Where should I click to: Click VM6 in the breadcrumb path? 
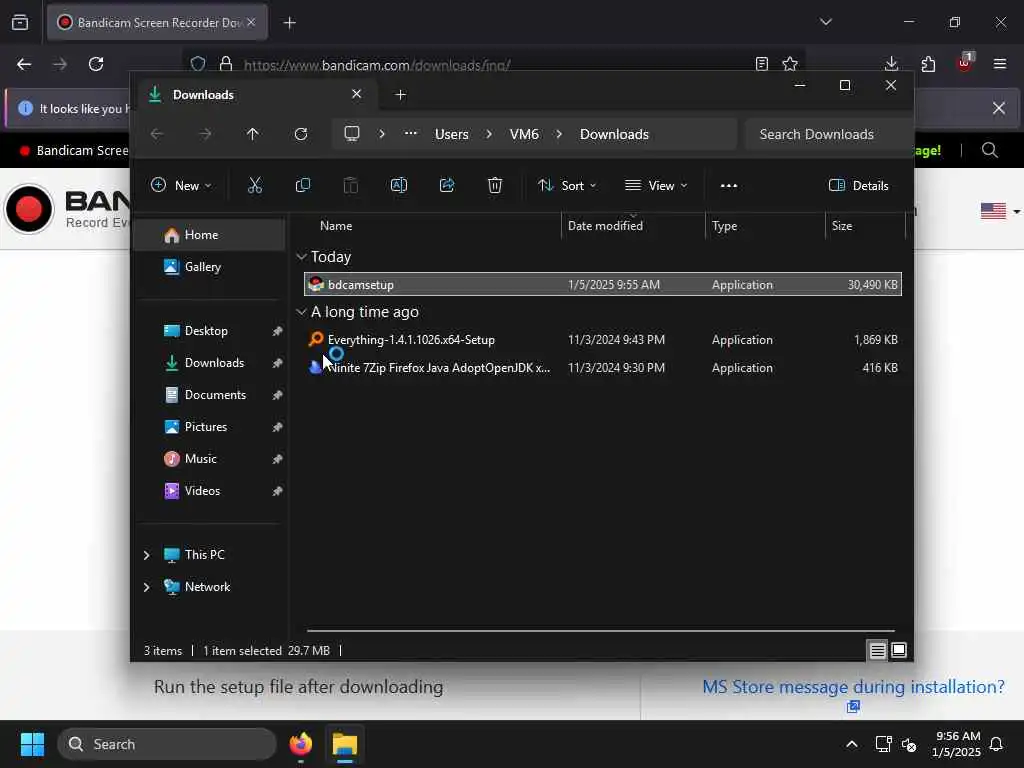[x=524, y=135]
